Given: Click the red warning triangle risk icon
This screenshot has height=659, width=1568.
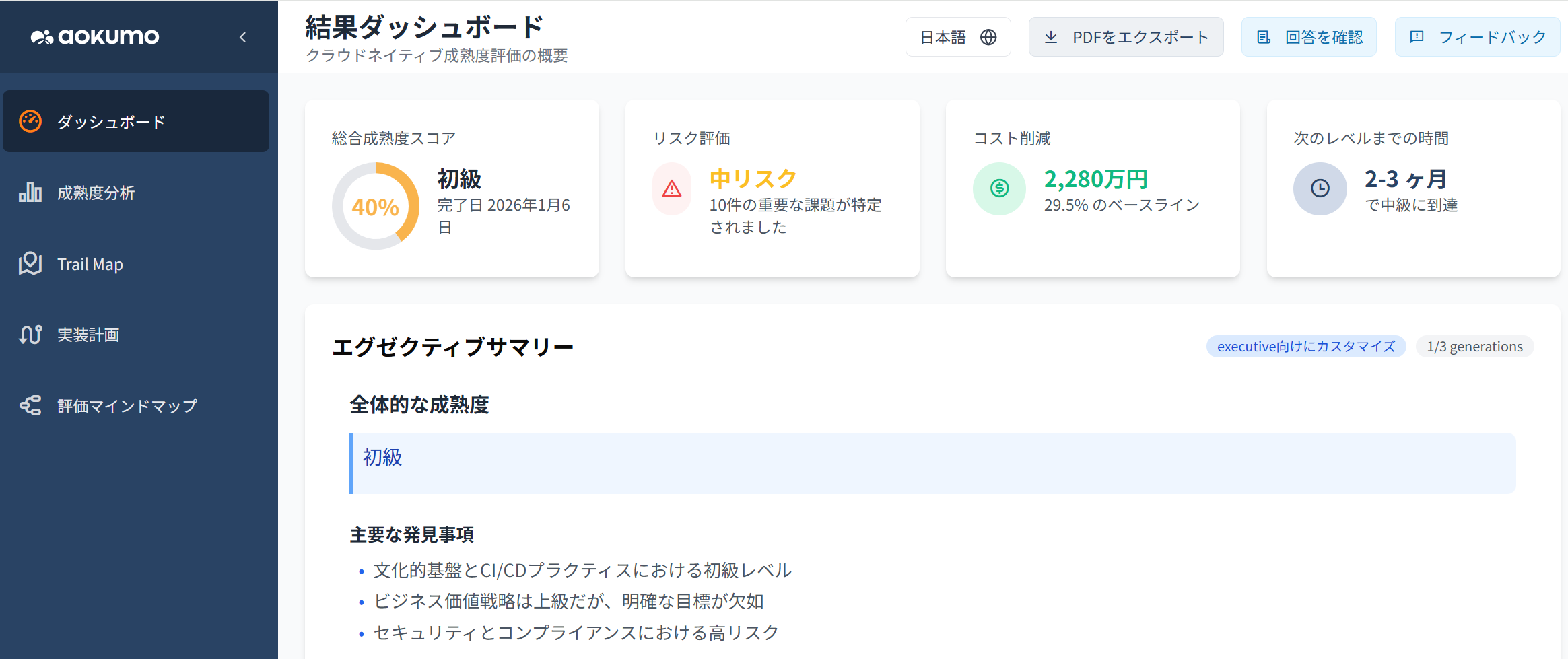Looking at the screenshot, I should point(672,188).
